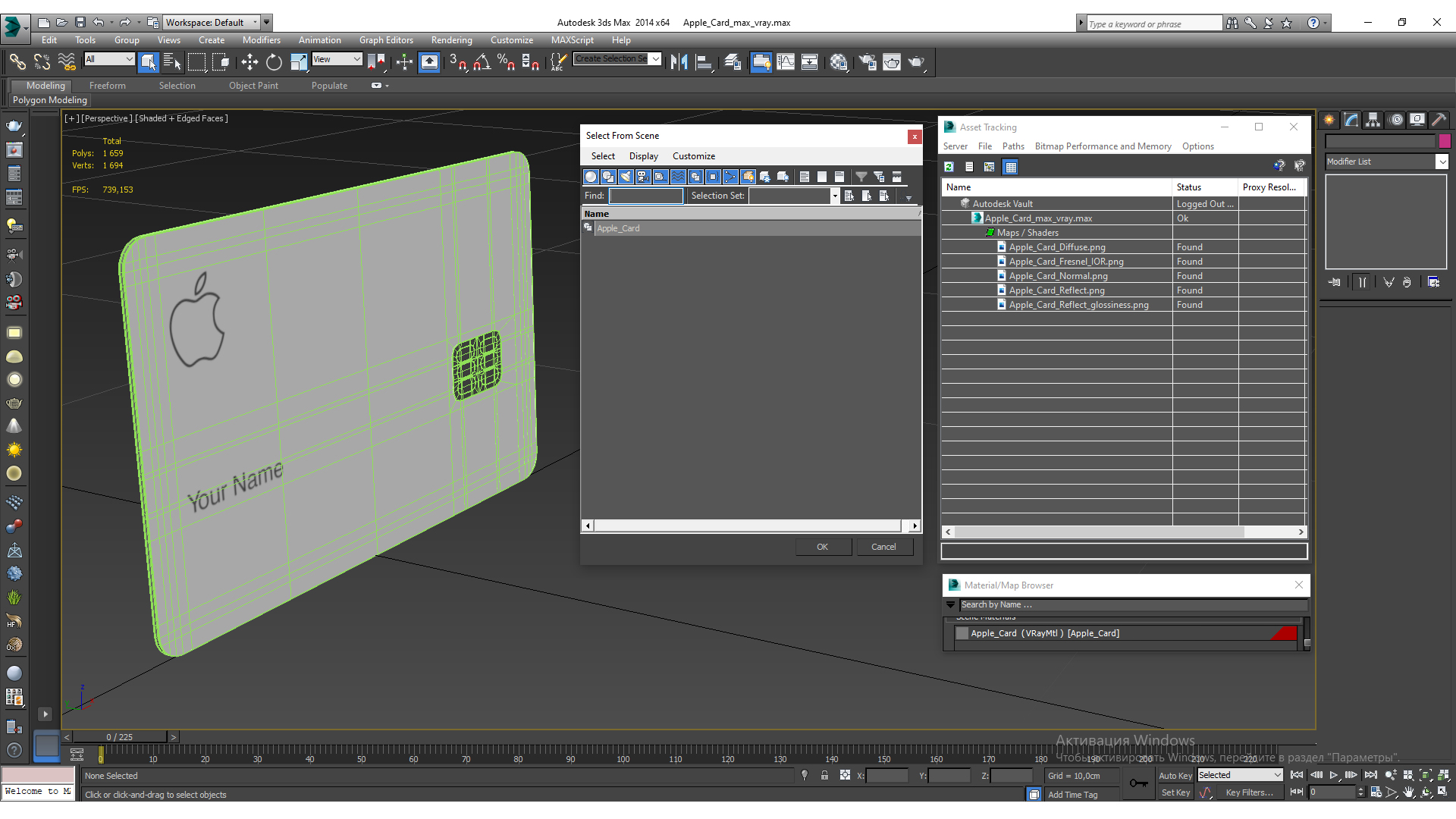Toggle the selection lock icon
Image resolution: width=1456 pixels, height=819 pixels.
point(824,775)
